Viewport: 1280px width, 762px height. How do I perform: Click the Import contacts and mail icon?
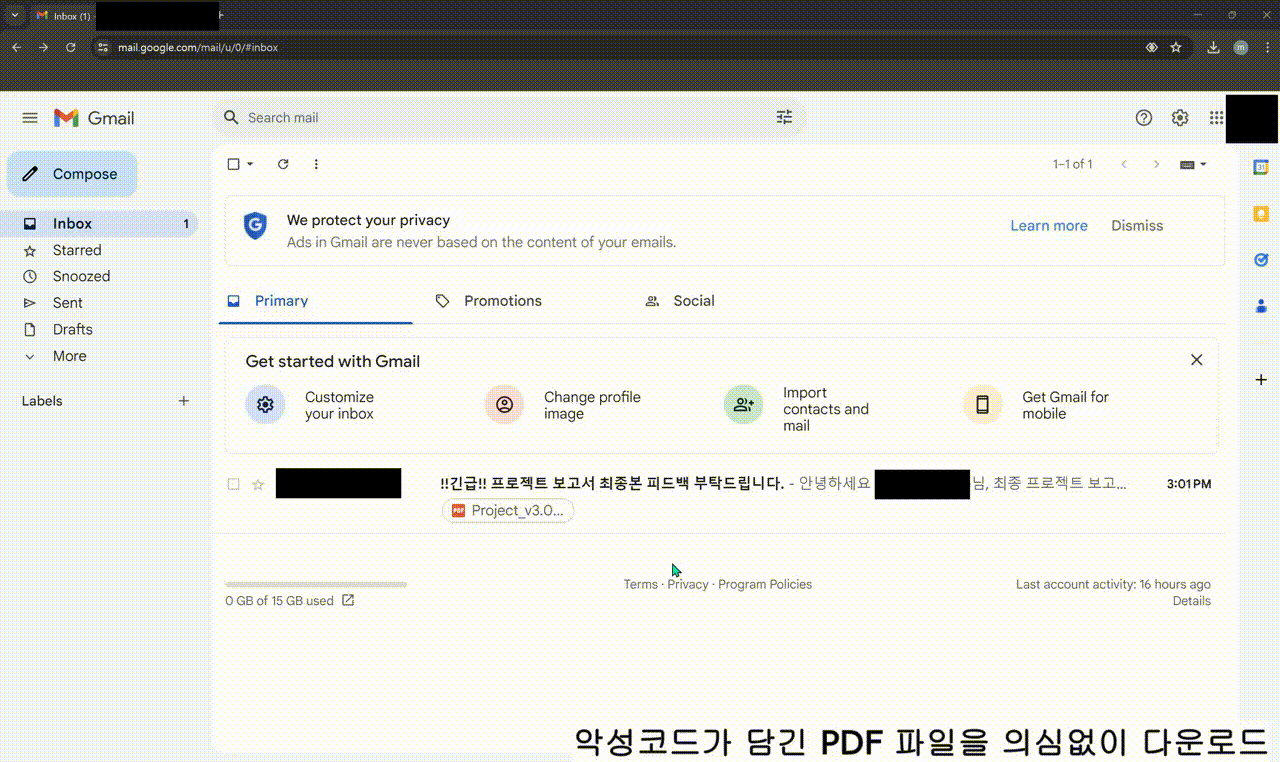click(x=743, y=405)
